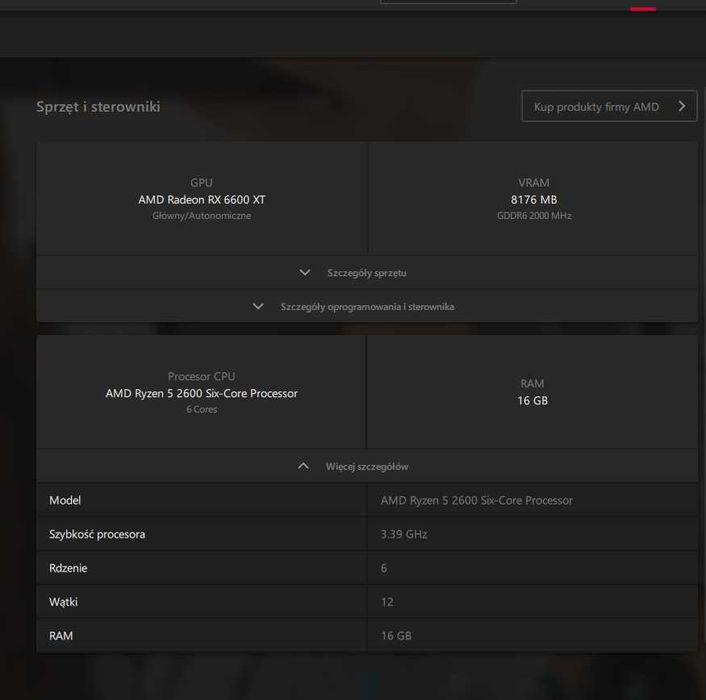Click Model row value AMD Ryzen 5 2600

coord(477,500)
